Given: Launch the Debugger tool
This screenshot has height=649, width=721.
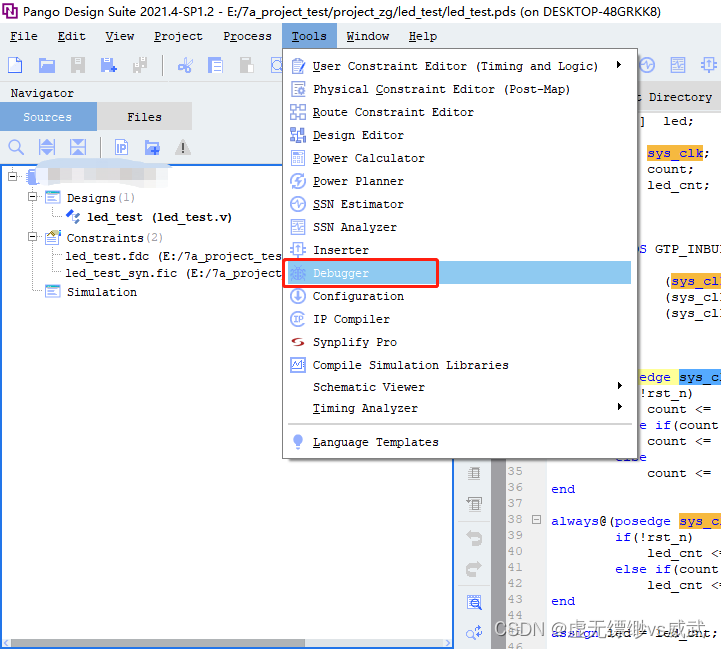Looking at the screenshot, I should click(459, 273).
